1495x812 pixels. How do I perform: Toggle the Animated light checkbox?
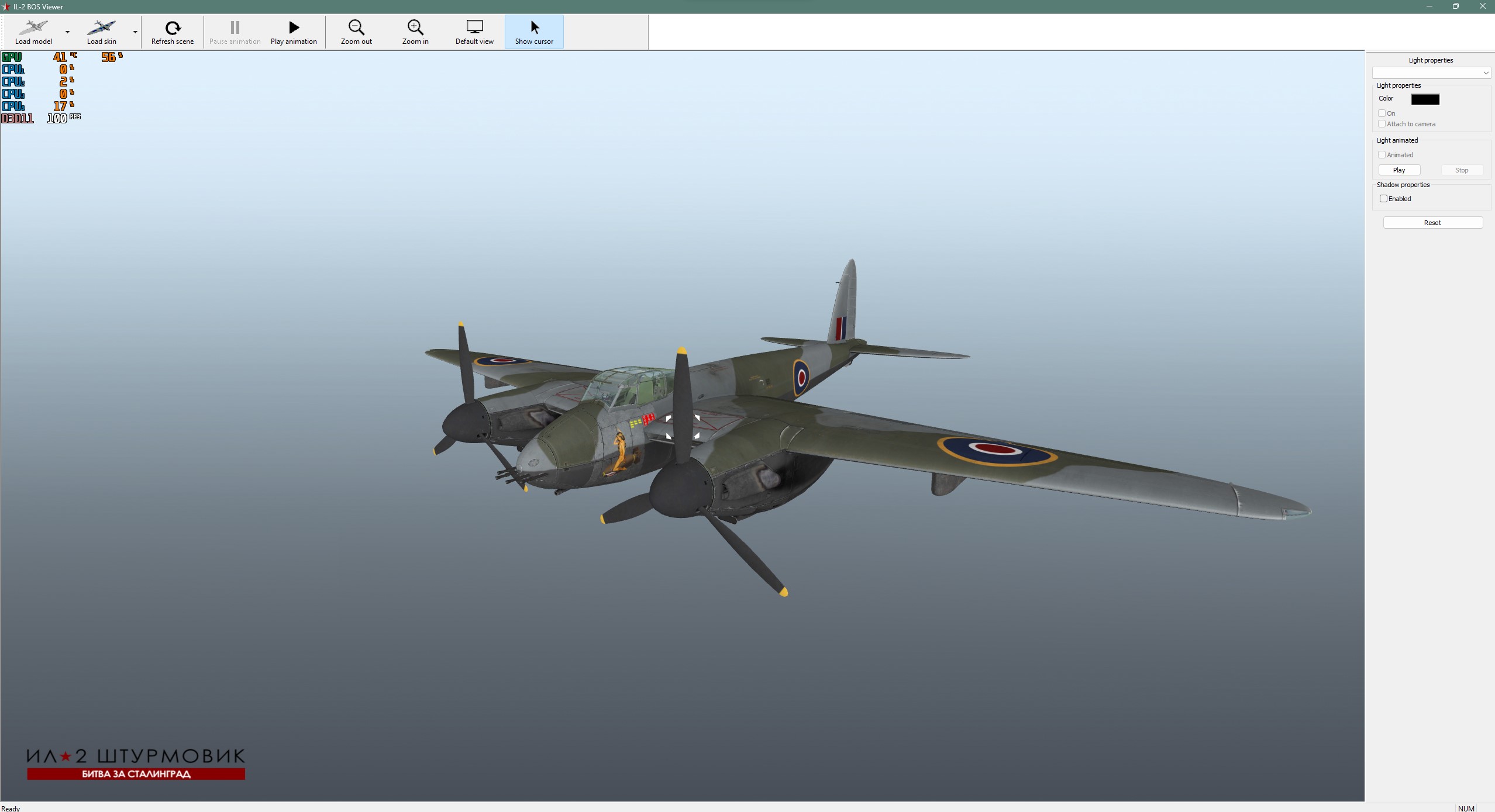pos(1382,155)
